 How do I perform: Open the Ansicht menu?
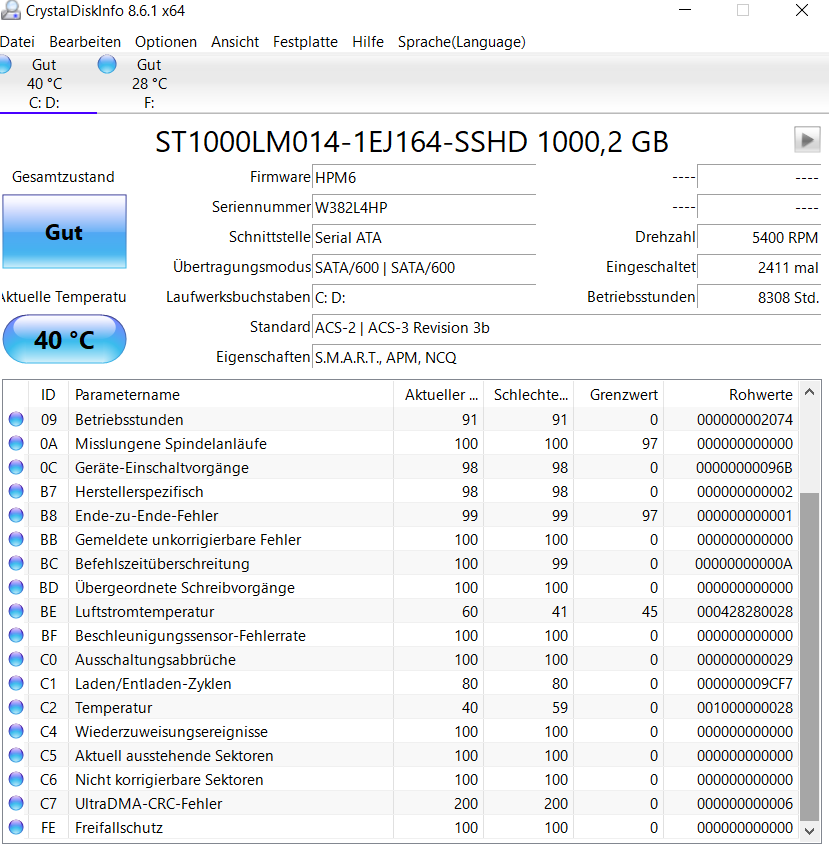click(x=235, y=42)
